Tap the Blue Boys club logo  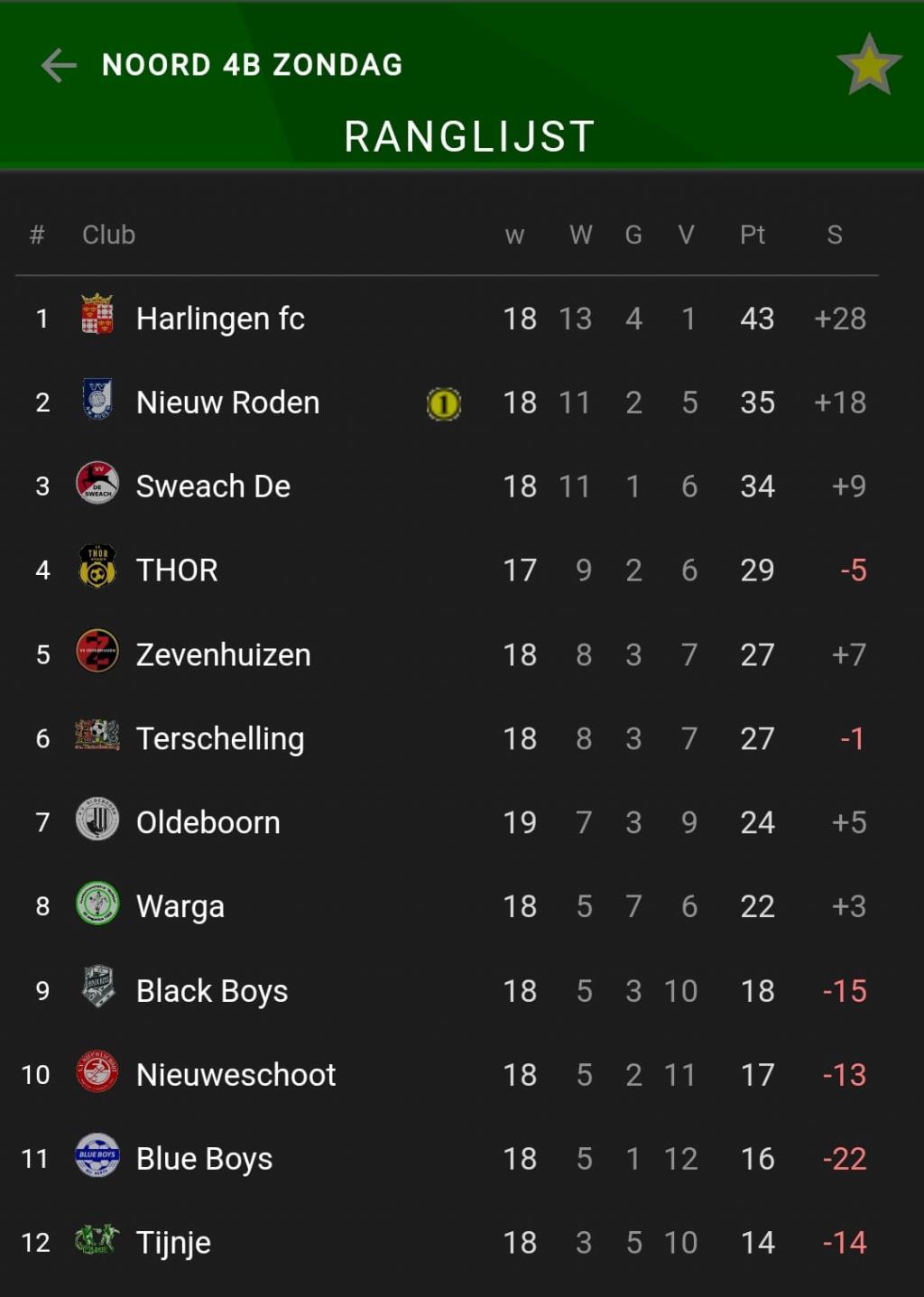tap(97, 1155)
